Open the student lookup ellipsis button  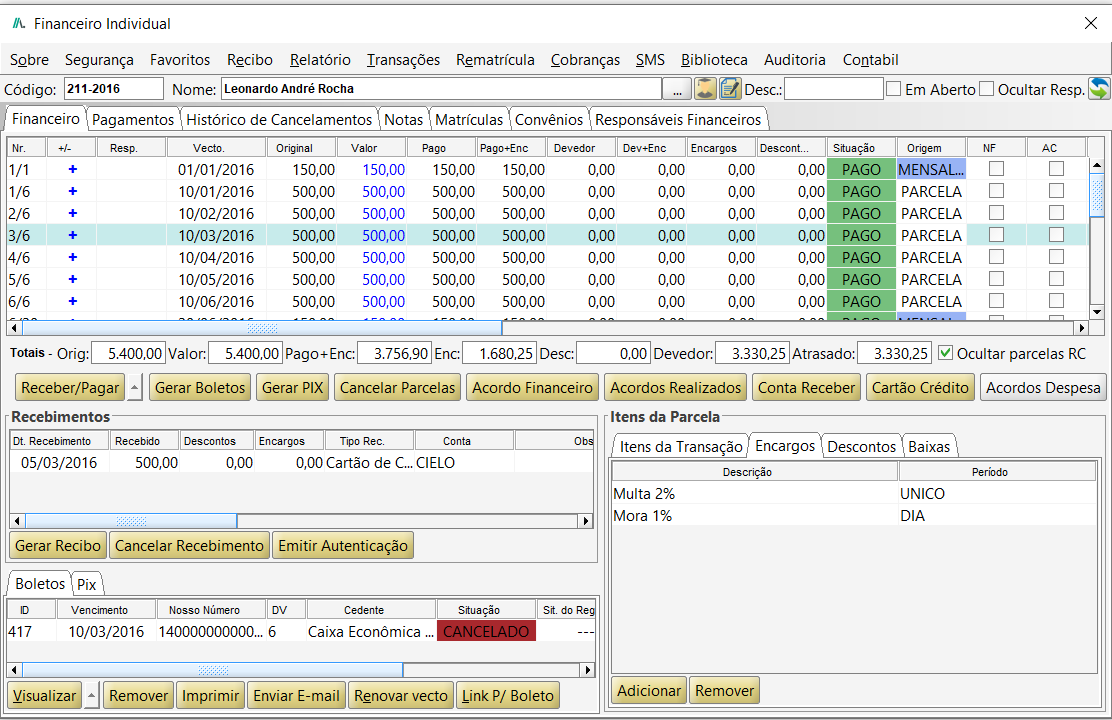pos(677,89)
